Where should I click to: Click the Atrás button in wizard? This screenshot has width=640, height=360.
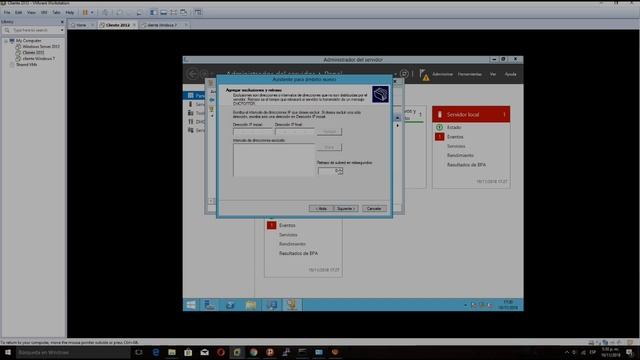(x=321, y=209)
